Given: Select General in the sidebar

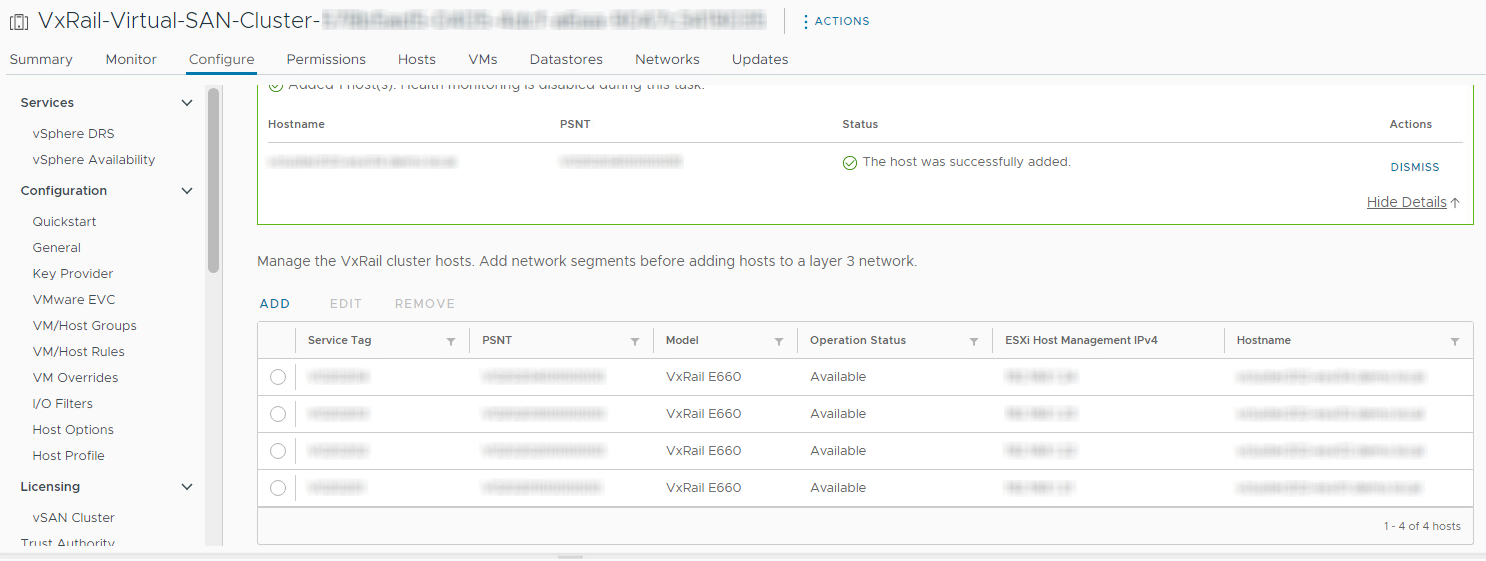Looking at the screenshot, I should 57,248.
